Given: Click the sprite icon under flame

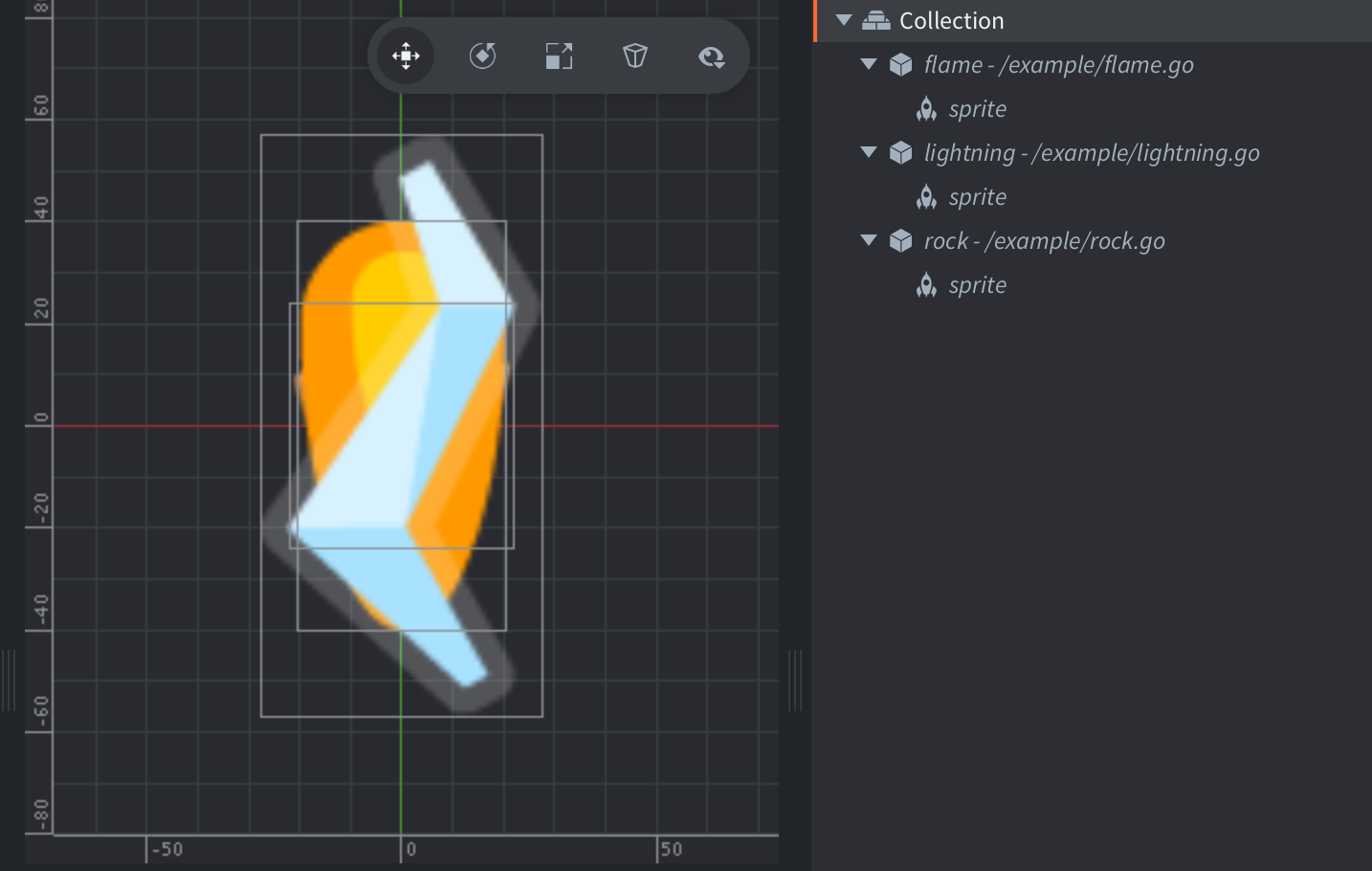Looking at the screenshot, I should (x=926, y=109).
